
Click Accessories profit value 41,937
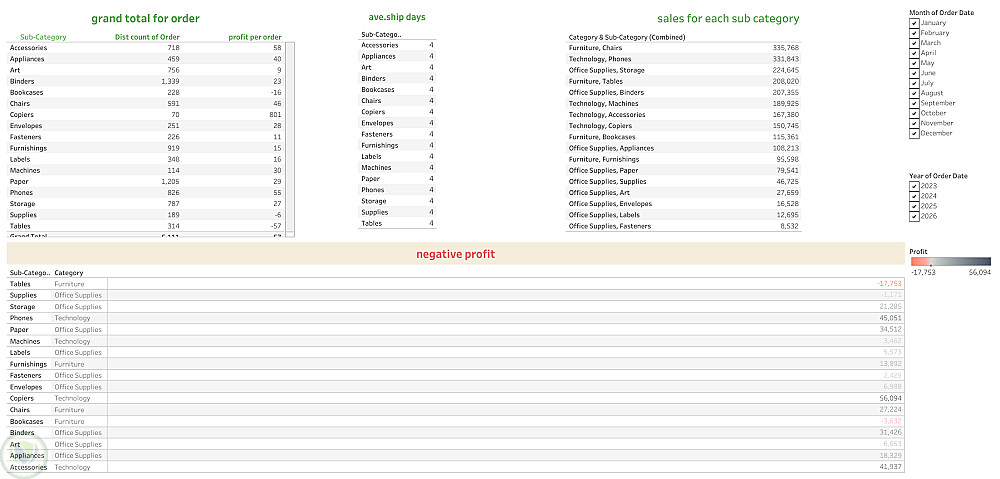point(890,468)
